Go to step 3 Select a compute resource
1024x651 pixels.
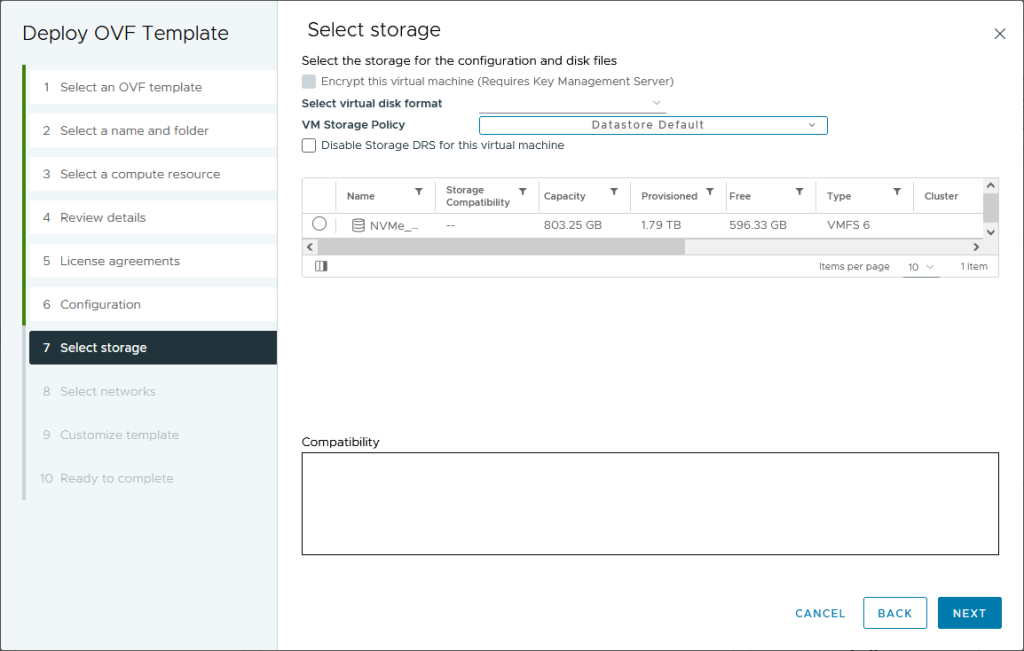pos(153,174)
